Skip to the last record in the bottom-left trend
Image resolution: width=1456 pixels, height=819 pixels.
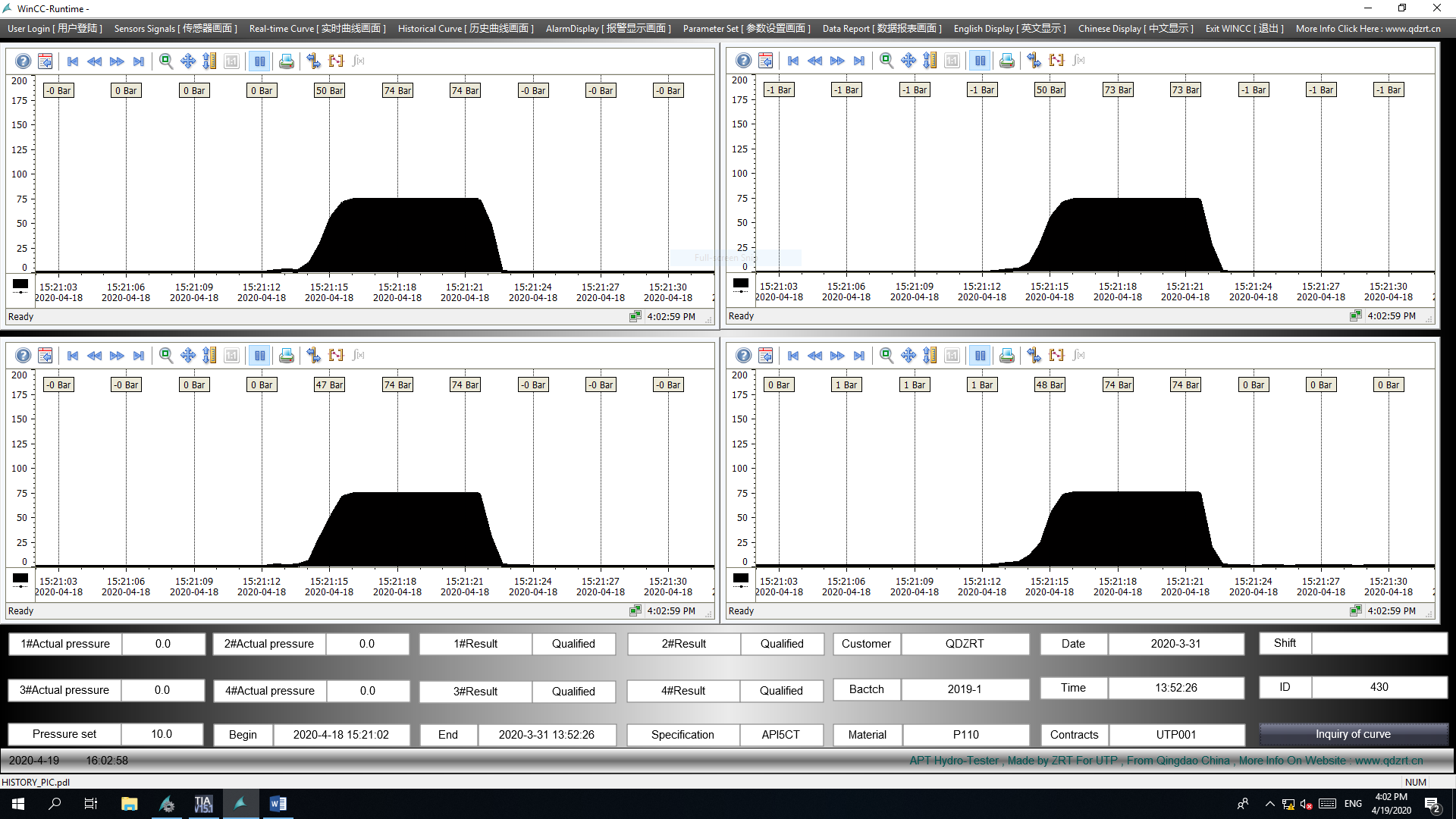(139, 356)
